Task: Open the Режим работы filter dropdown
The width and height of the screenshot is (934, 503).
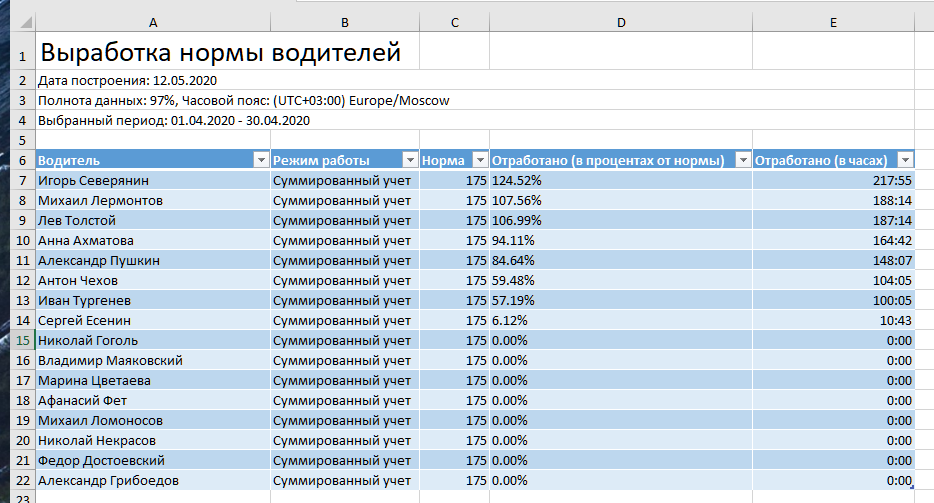Action: (x=410, y=161)
